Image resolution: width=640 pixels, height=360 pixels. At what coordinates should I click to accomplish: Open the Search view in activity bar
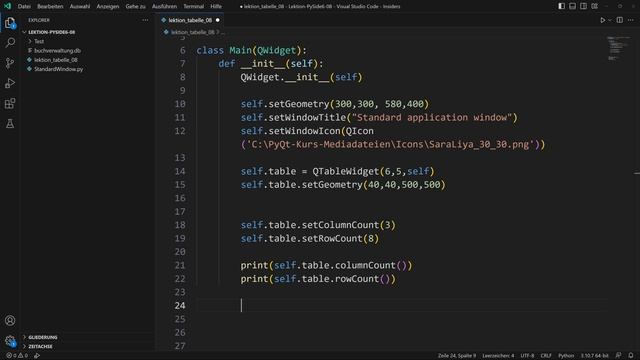point(10,42)
